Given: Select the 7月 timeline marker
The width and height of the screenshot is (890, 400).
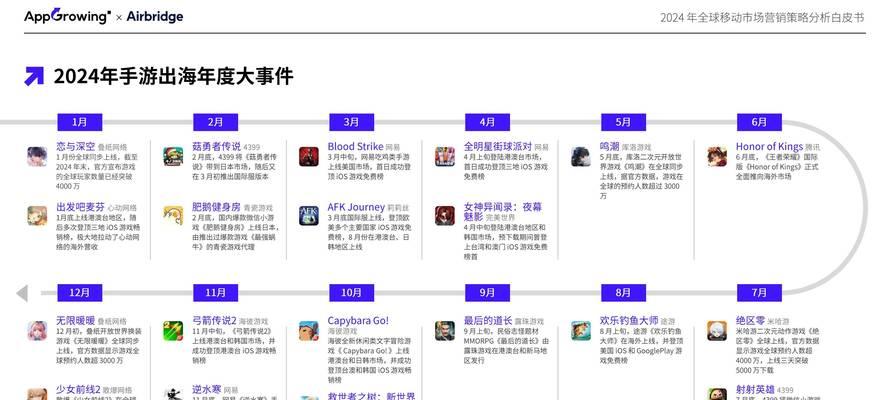Looking at the screenshot, I should 759,293.
